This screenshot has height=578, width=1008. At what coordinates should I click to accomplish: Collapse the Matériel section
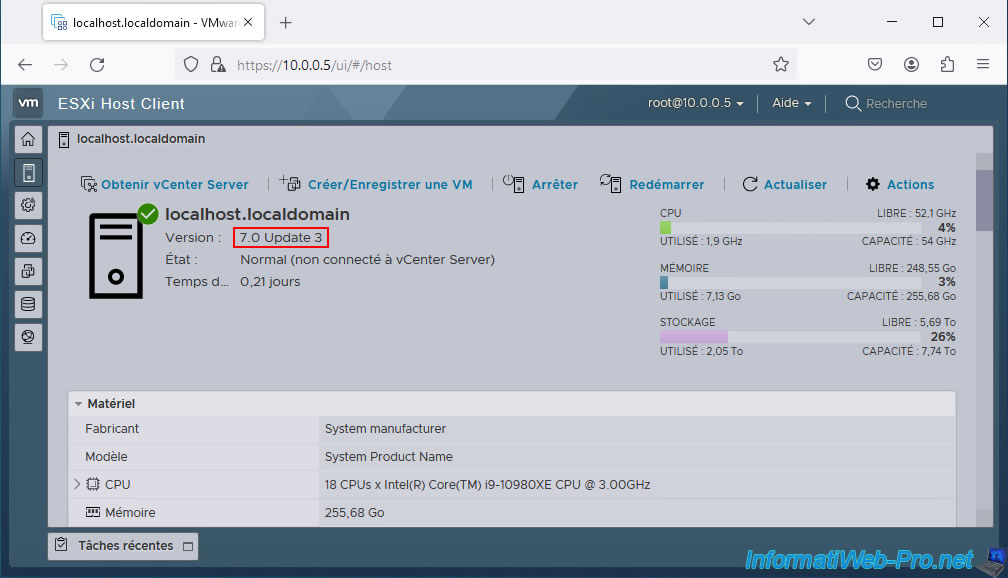[x=79, y=404]
